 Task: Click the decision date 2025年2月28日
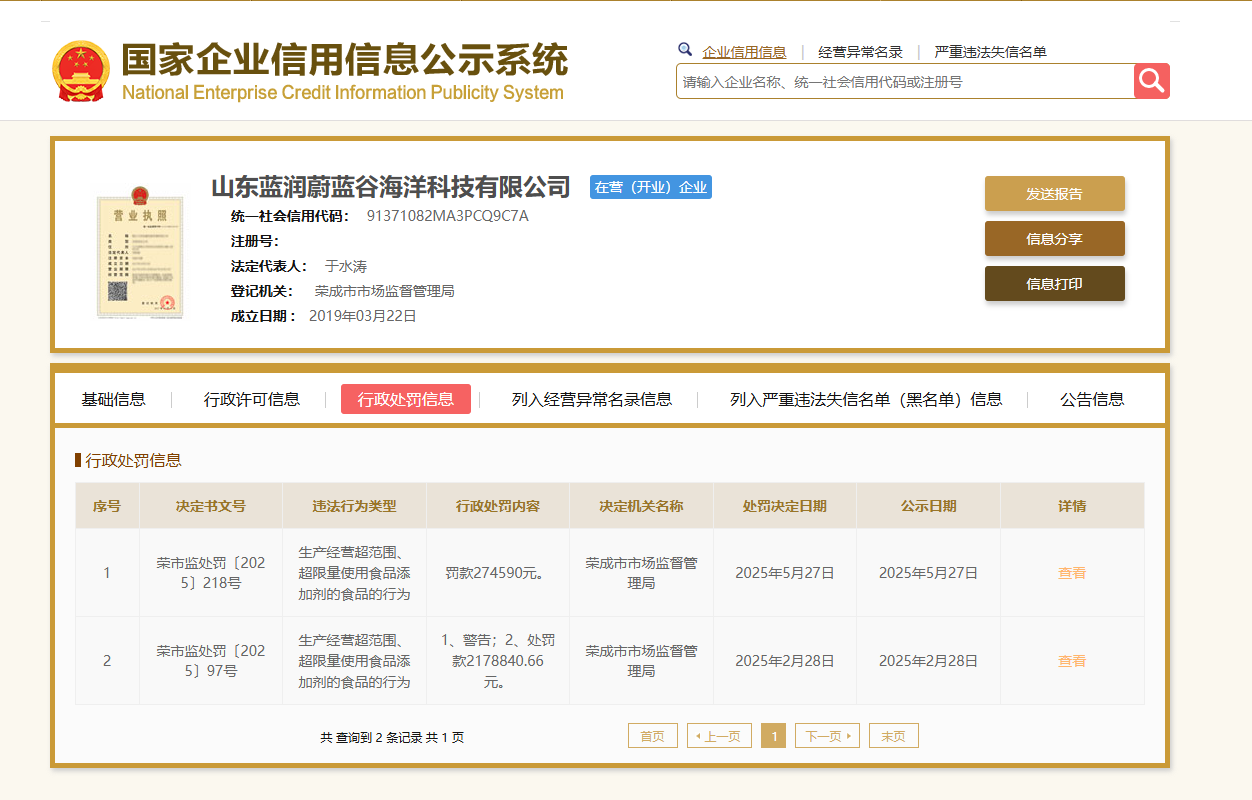tap(785, 661)
